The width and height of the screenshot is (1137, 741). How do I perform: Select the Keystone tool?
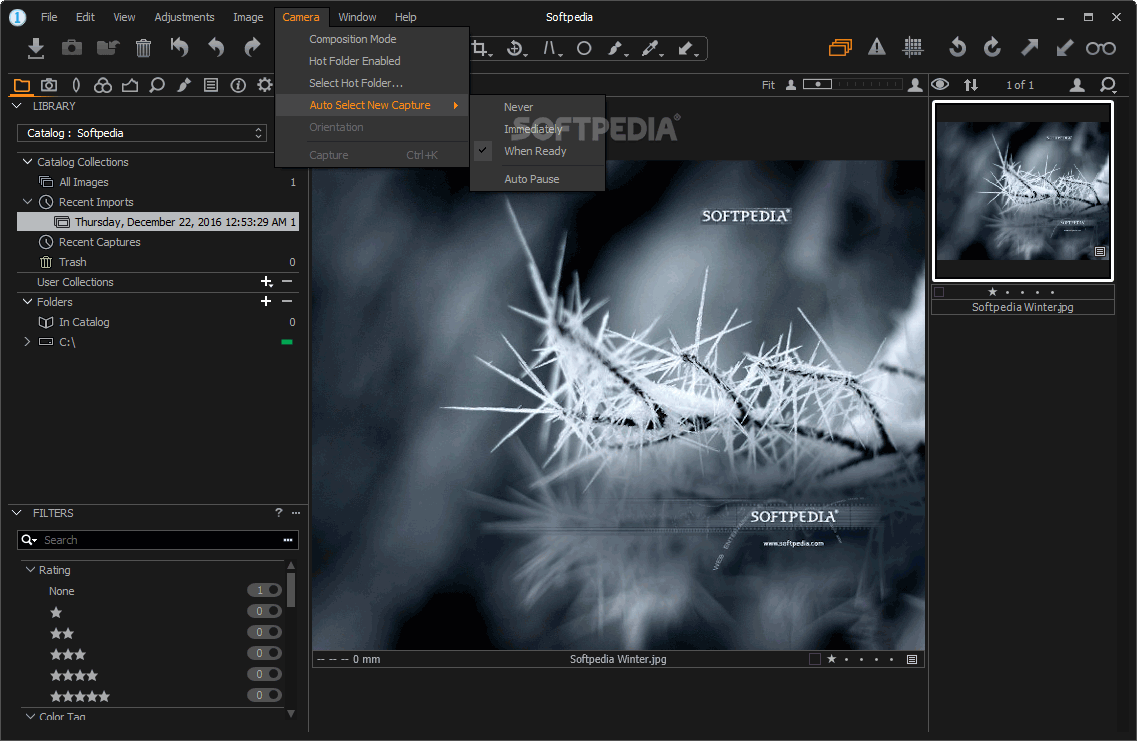(x=551, y=49)
